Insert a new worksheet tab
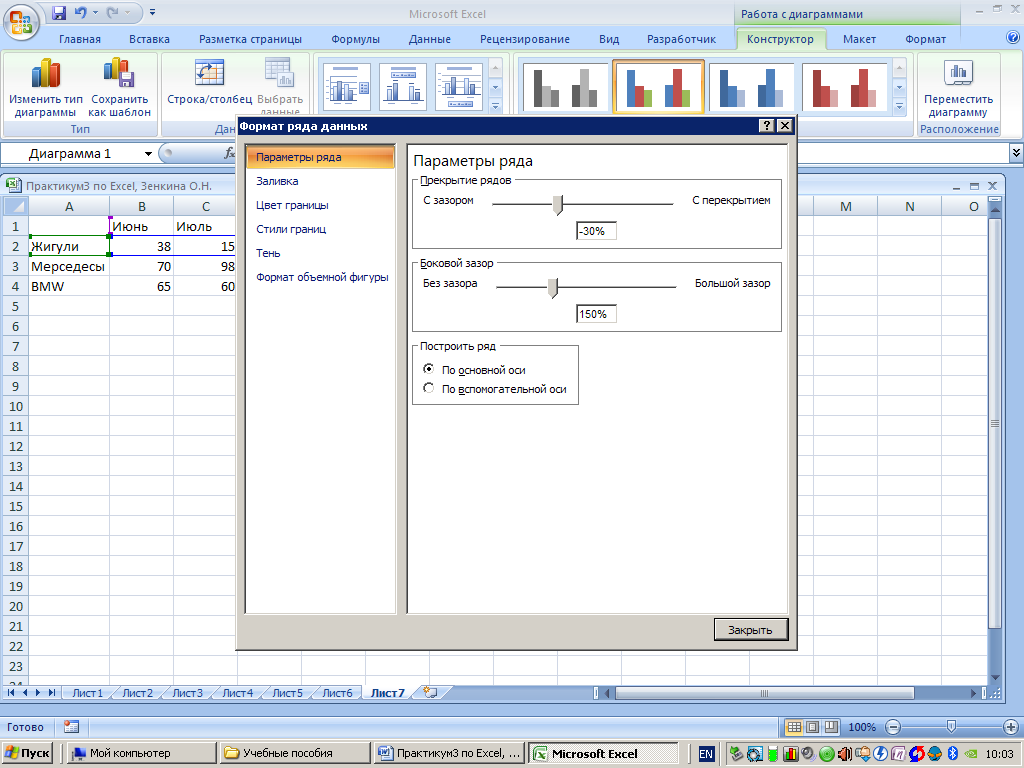 430,692
